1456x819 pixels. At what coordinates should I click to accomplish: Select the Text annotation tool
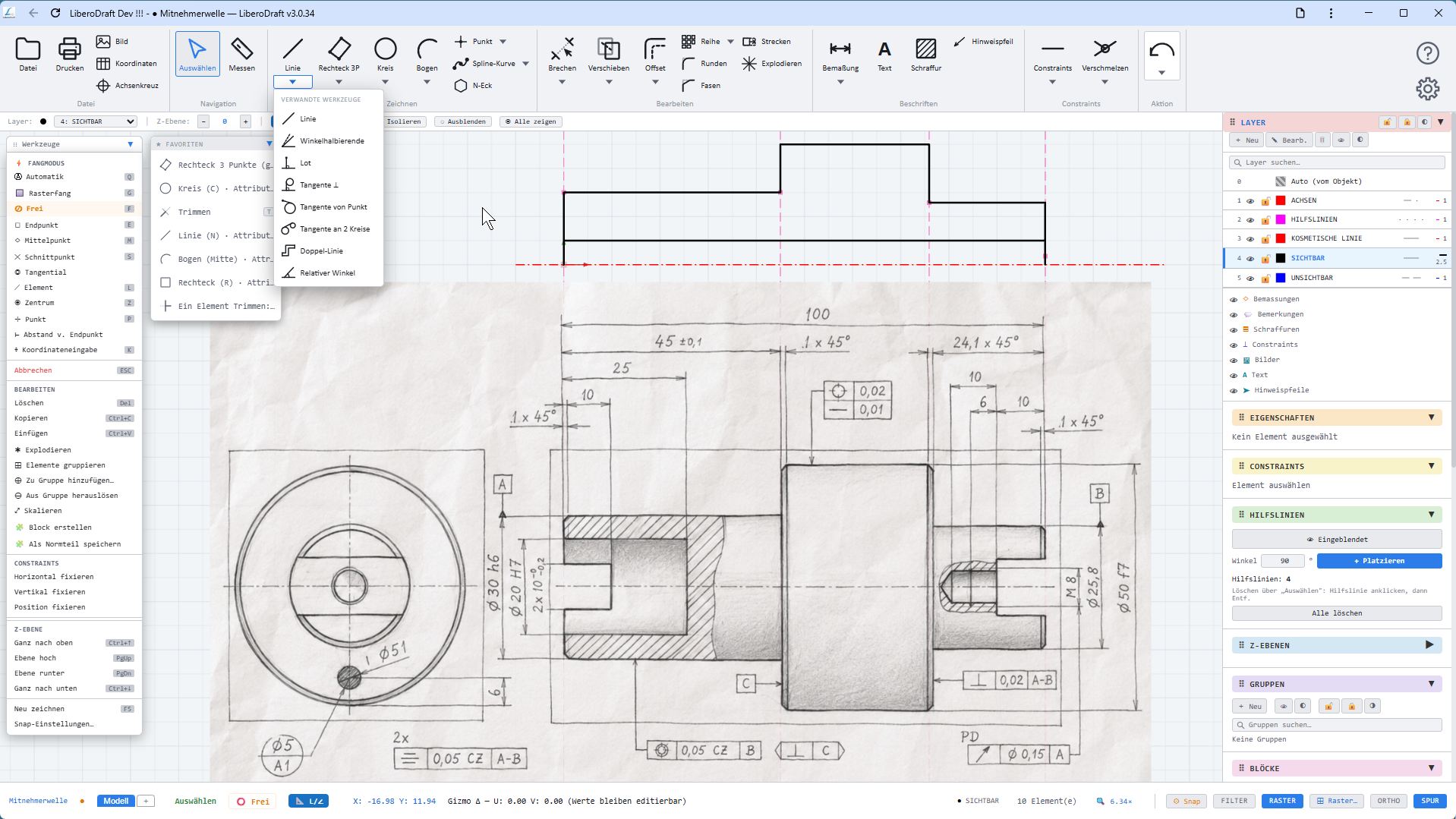click(x=884, y=54)
